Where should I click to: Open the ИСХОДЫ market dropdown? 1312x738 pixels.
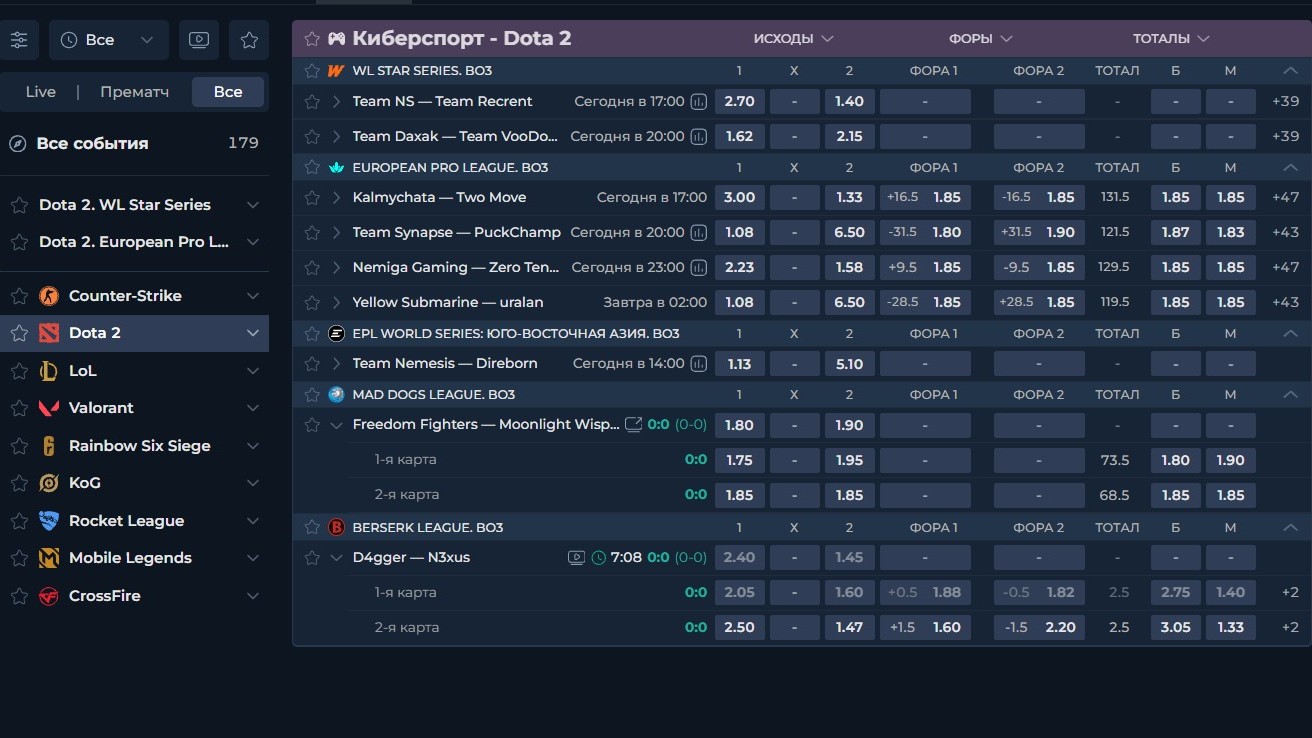(x=794, y=39)
